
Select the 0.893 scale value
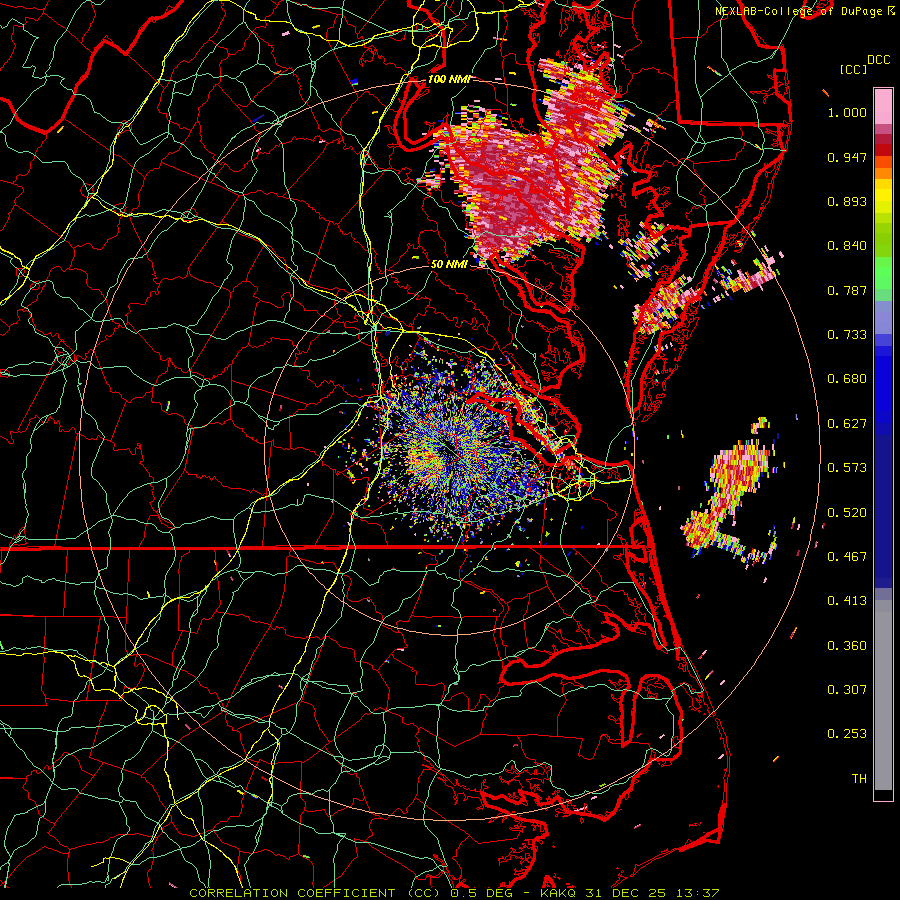847,201
